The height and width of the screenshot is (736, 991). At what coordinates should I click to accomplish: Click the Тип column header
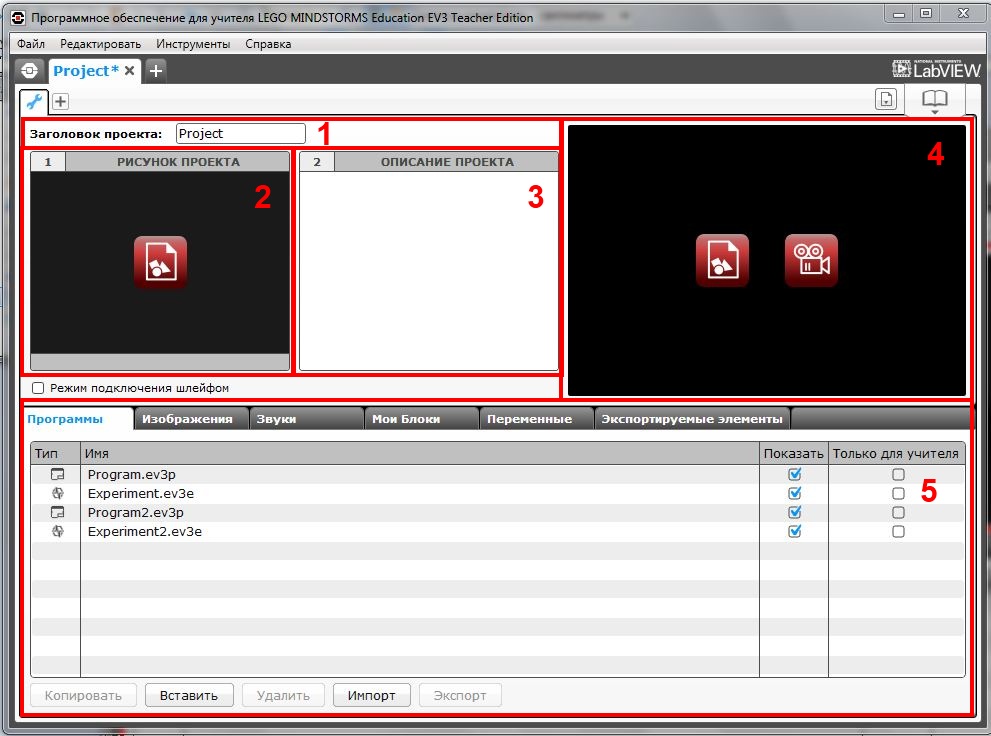coord(56,454)
